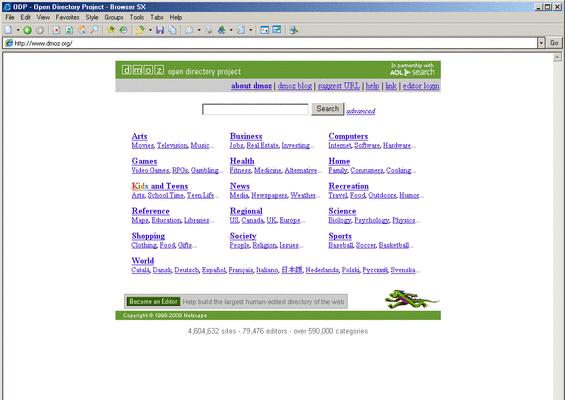The height and width of the screenshot is (400, 565).
Task: Click the new blank page icon
Action: [x=8, y=30]
